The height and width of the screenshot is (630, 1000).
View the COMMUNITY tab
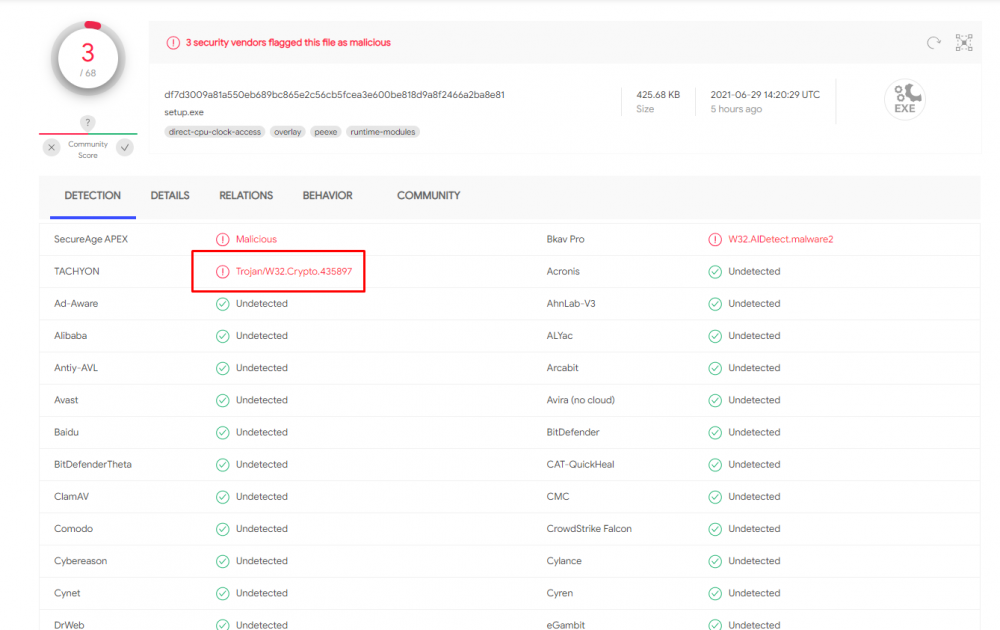(x=428, y=196)
